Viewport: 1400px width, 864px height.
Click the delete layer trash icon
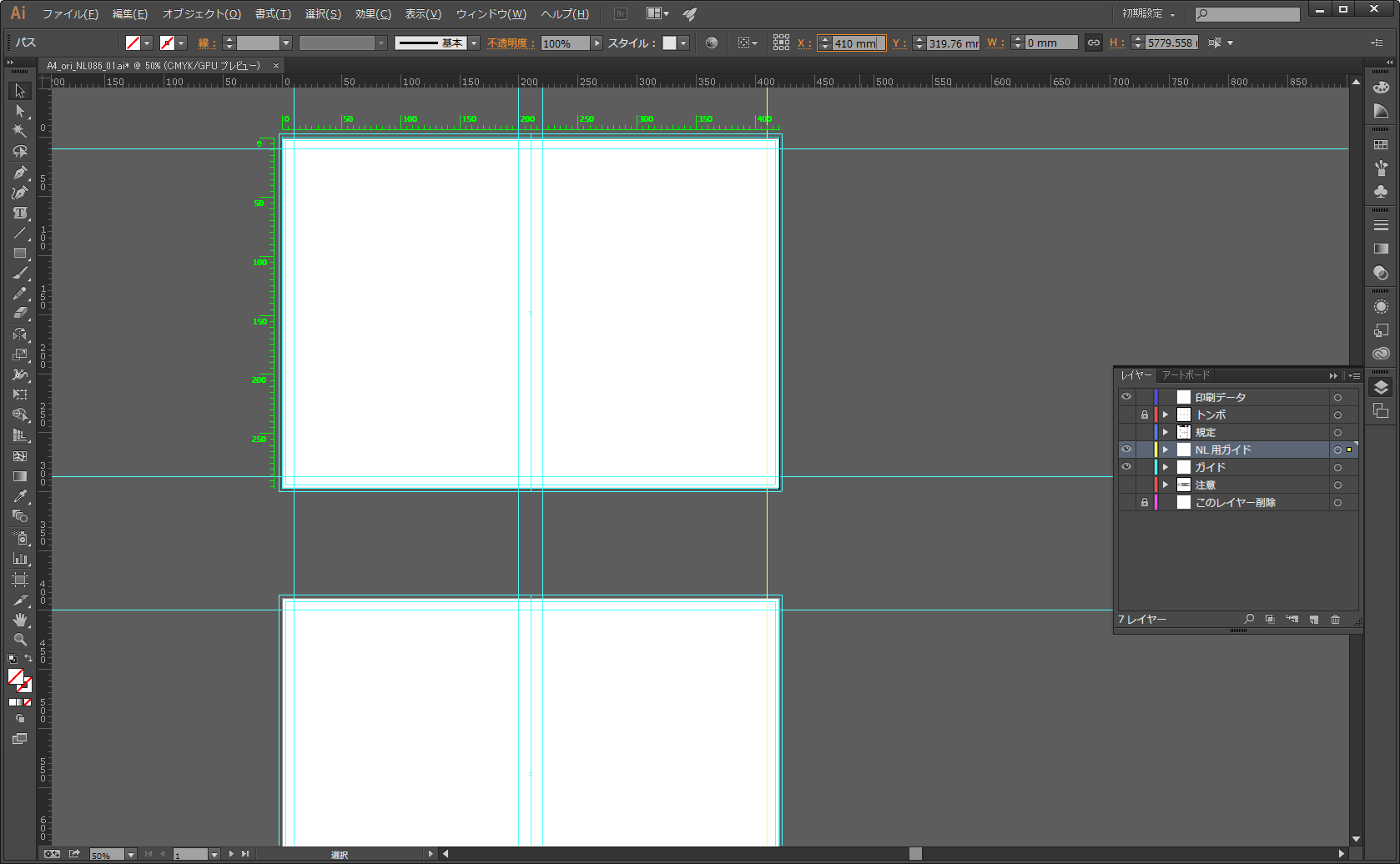[x=1335, y=620]
